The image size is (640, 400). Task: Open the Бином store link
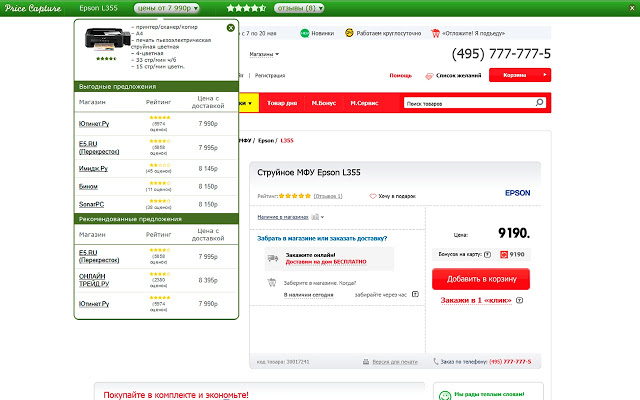tap(88, 186)
